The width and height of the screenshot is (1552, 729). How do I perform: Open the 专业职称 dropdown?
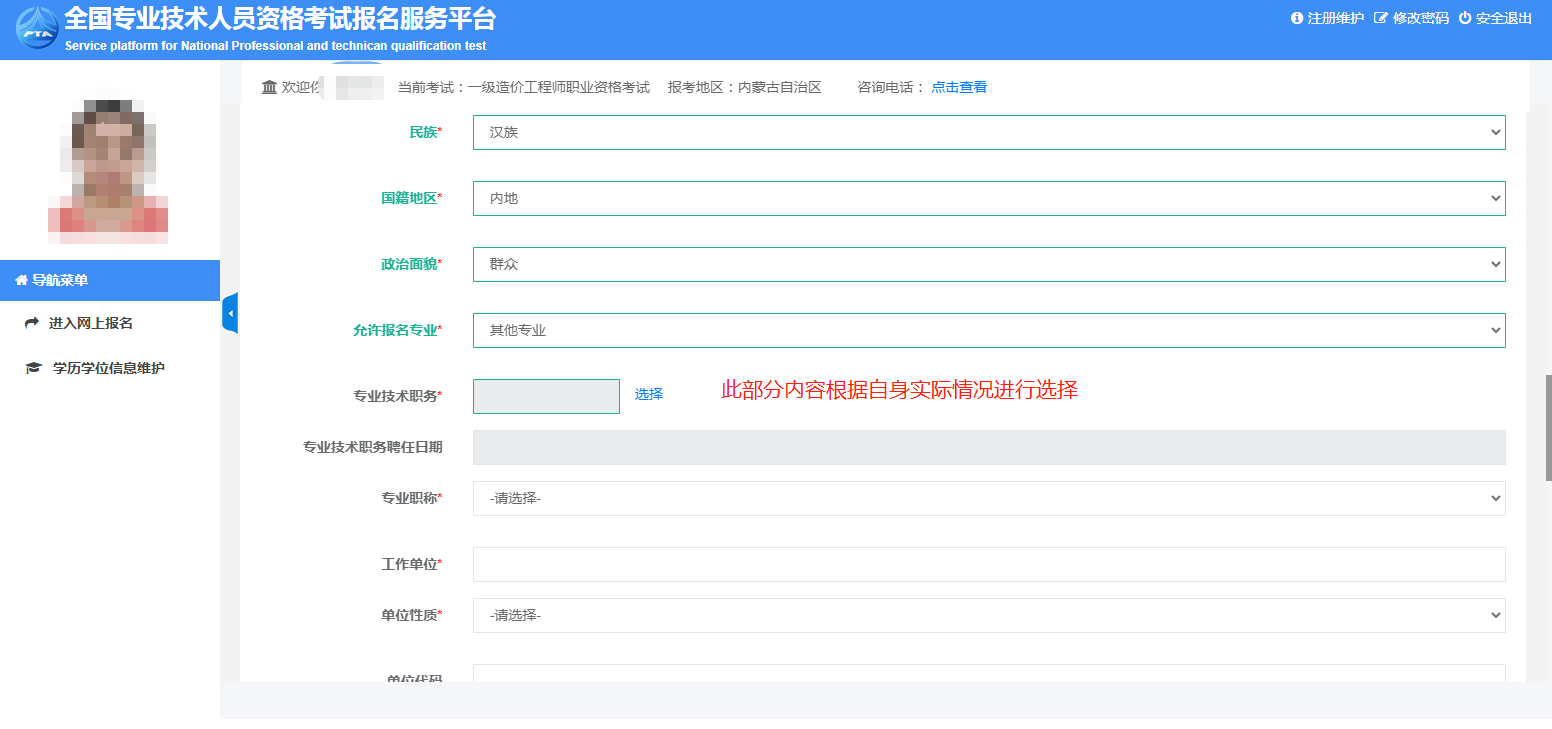pos(988,498)
